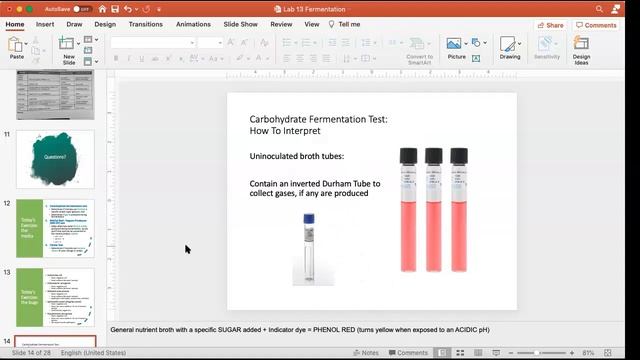Expand the Shapes dropdown arrow
The height and width of the screenshot is (360, 640).
[485, 42]
